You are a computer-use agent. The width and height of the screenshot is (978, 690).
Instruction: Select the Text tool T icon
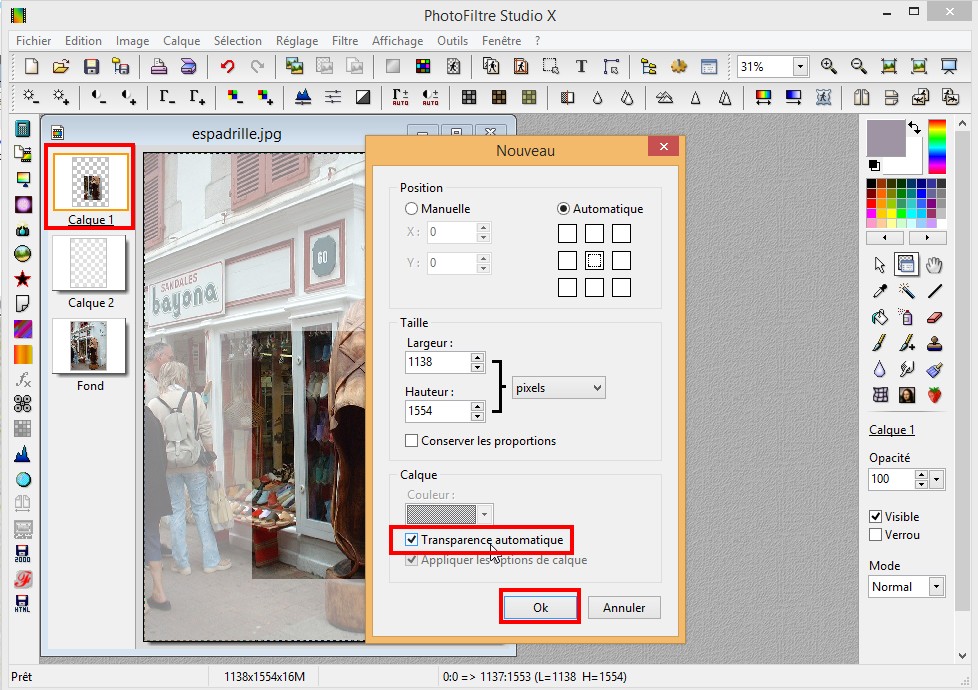(581, 66)
